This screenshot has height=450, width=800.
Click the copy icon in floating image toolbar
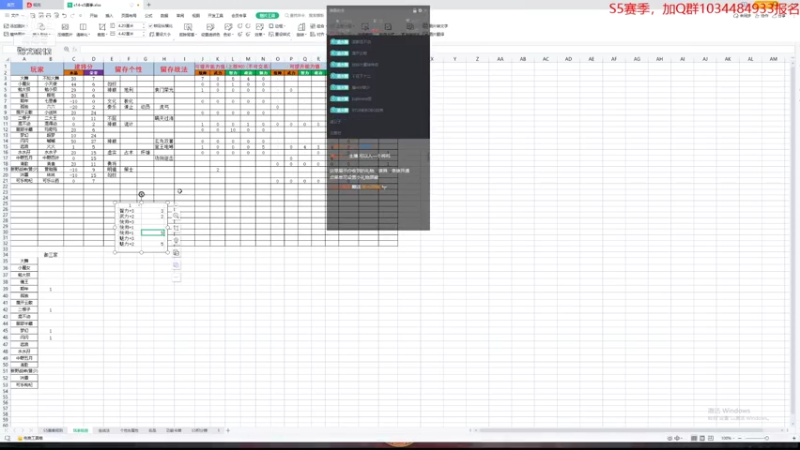coord(176,253)
